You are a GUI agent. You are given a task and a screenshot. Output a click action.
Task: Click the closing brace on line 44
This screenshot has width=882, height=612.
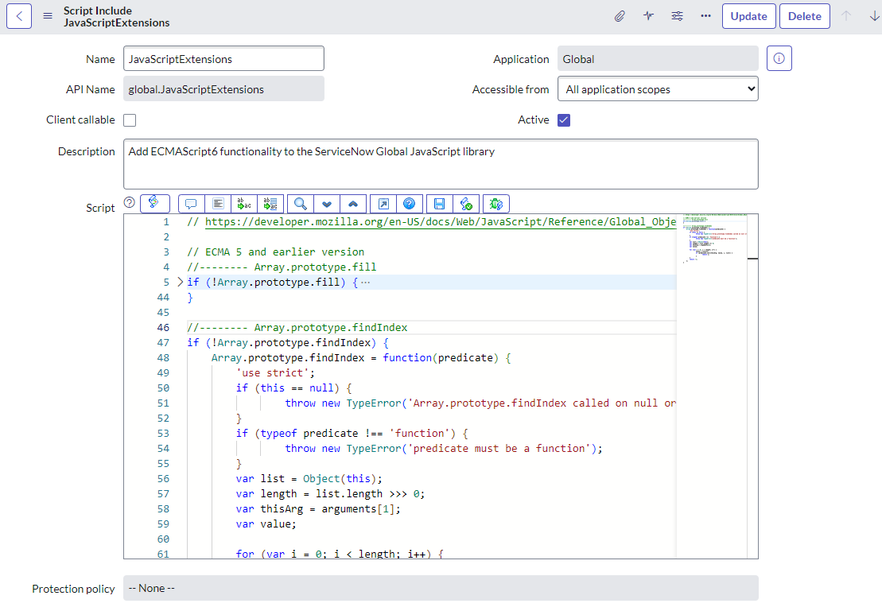pos(190,297)
